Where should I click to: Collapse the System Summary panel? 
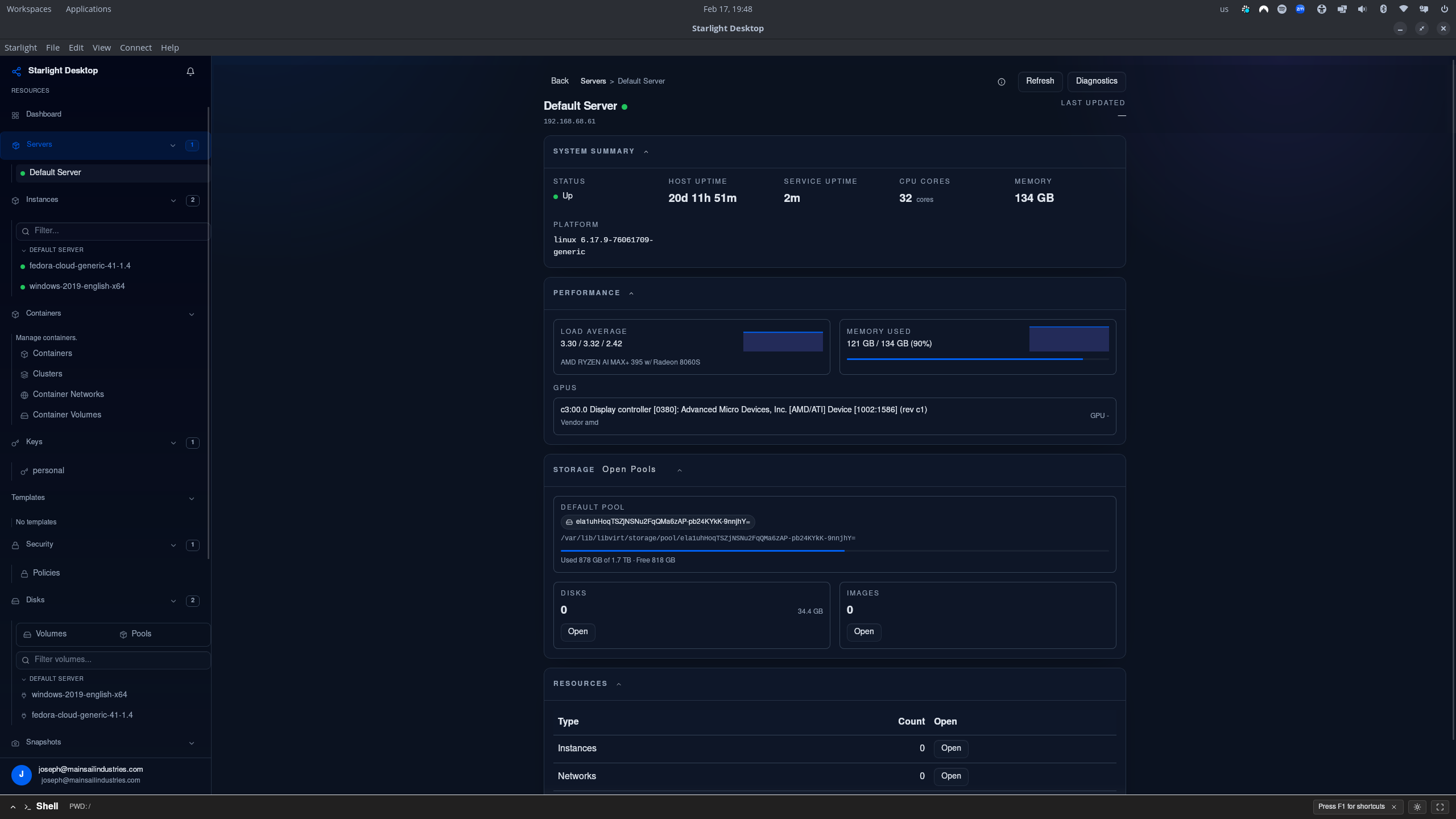(646, 152)
